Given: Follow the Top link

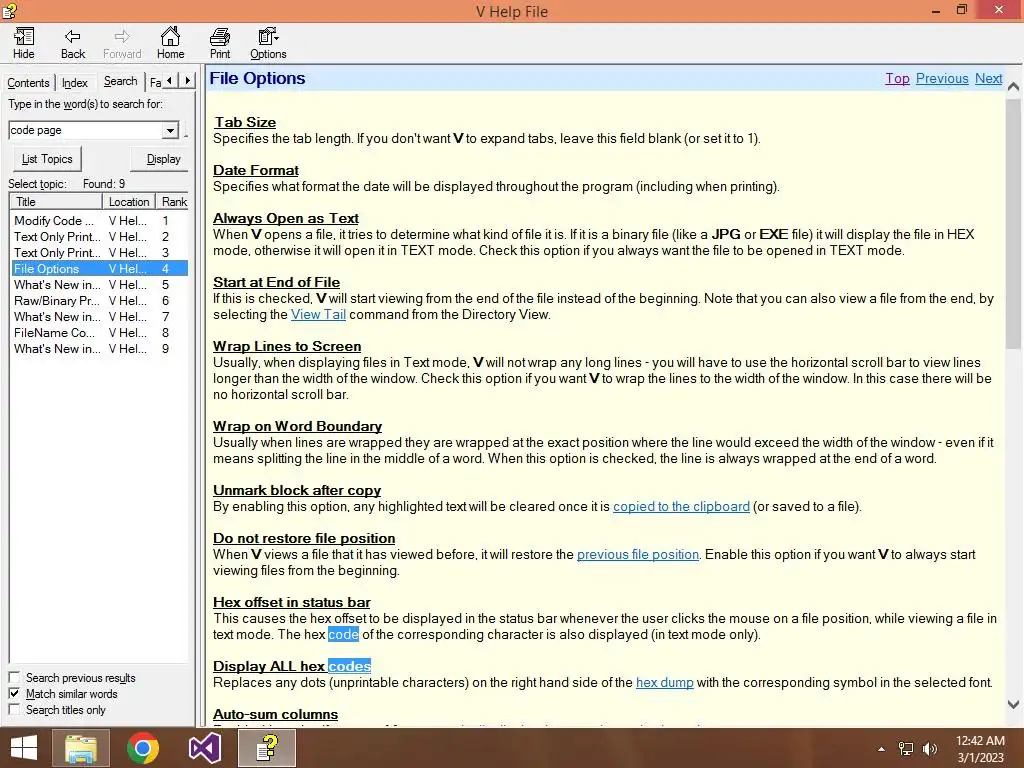Looking at the screenshot, I should [897, 78].
